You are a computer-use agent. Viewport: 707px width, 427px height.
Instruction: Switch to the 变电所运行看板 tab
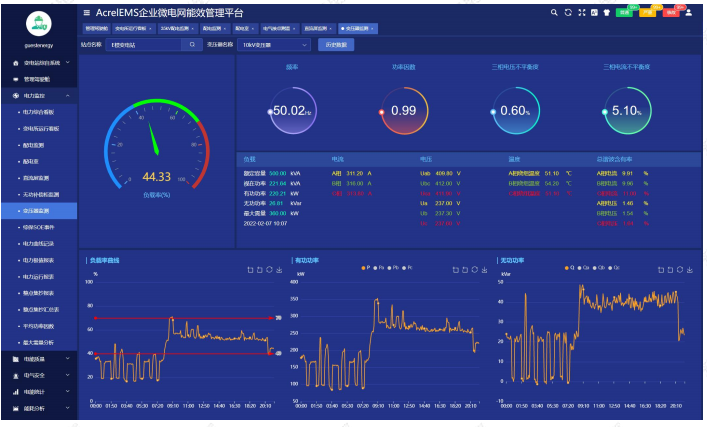click(133, 28)
